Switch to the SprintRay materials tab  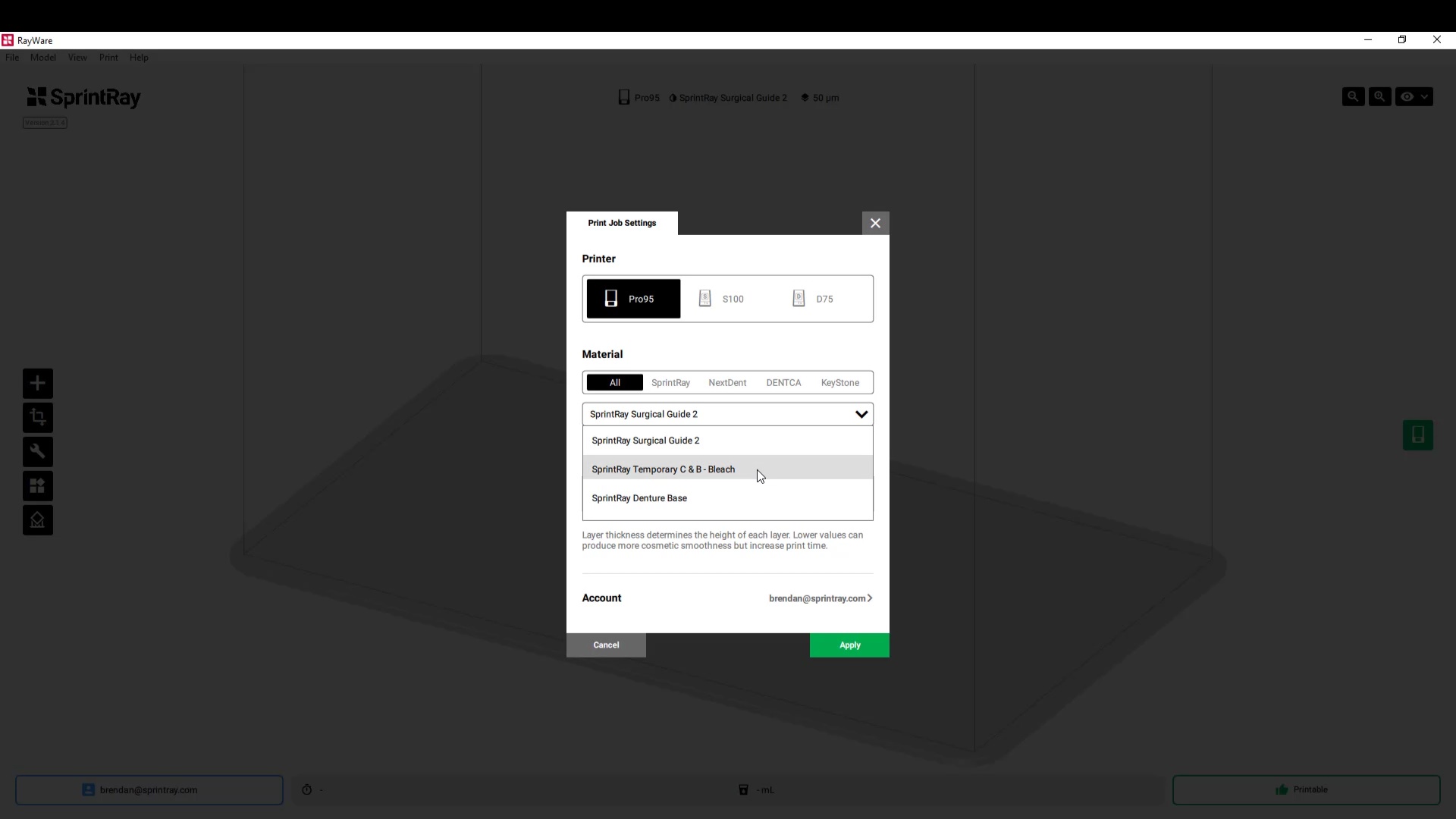[670, 383]
